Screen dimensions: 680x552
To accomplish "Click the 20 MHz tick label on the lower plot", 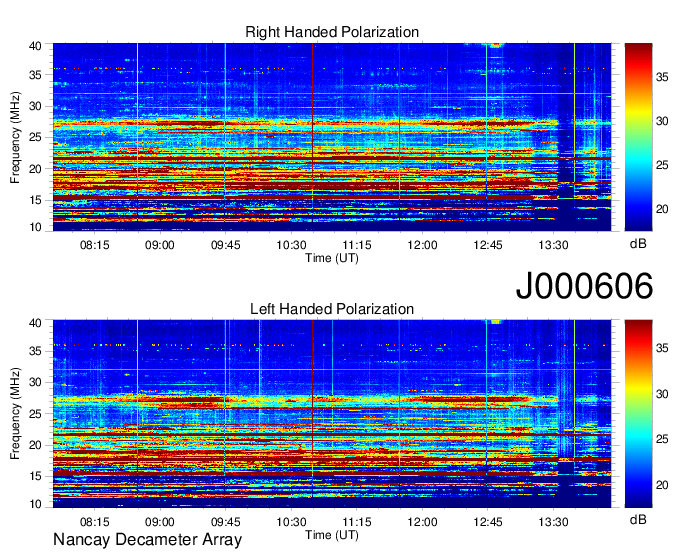I will [35, 445].
